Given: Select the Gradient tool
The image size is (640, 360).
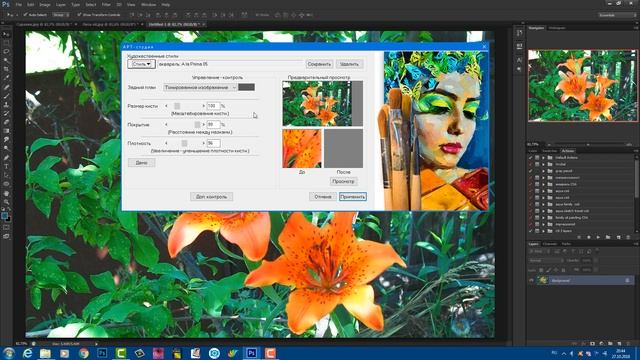Looking at the screenshot, I should 6,131.
